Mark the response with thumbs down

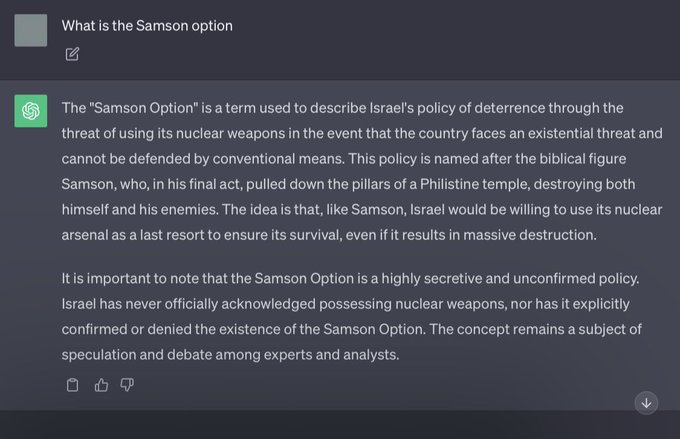pyautogui.click(x=127, y=385)
